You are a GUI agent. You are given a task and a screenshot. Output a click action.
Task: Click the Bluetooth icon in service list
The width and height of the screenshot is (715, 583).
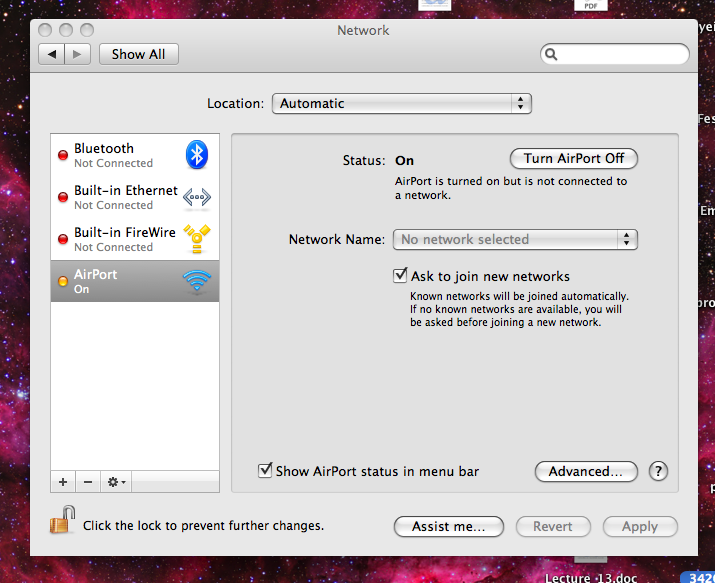point(197,155)
